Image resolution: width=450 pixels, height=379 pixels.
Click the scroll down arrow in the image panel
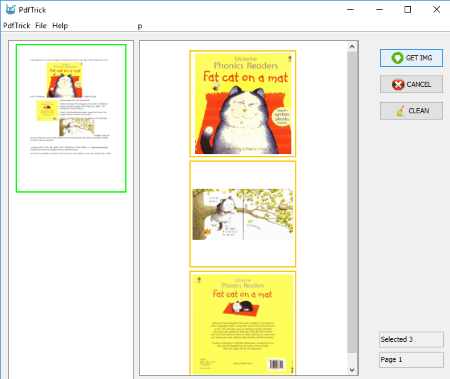click(x=352, y=370)
